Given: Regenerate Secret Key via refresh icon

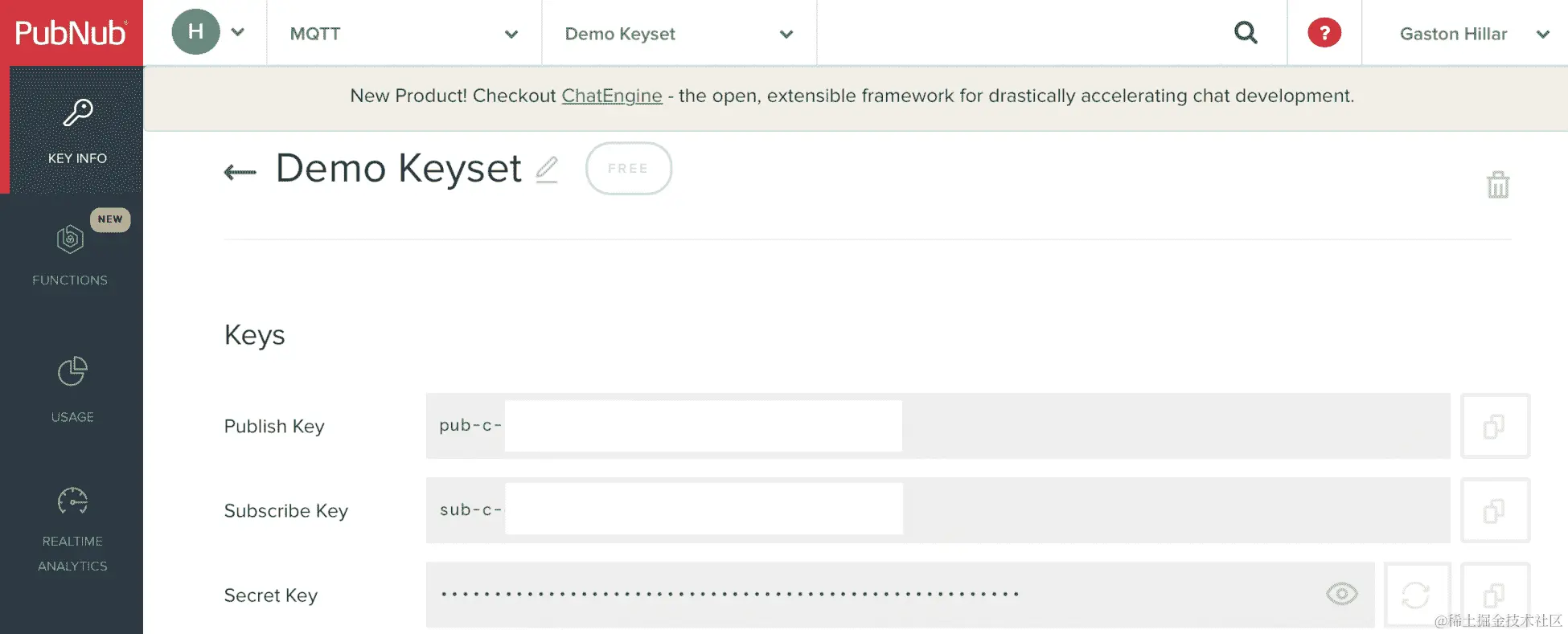Looking at the screenshot, I should pos(1416,595).
